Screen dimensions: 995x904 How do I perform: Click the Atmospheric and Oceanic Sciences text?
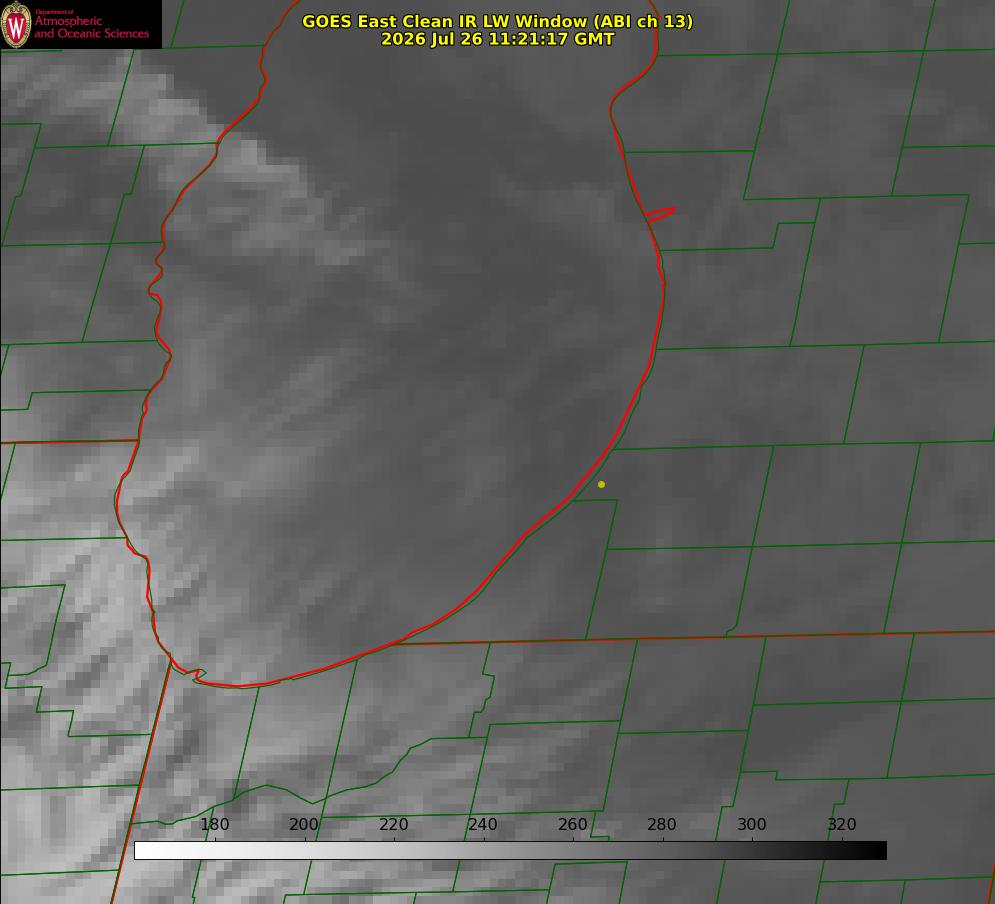91,27
